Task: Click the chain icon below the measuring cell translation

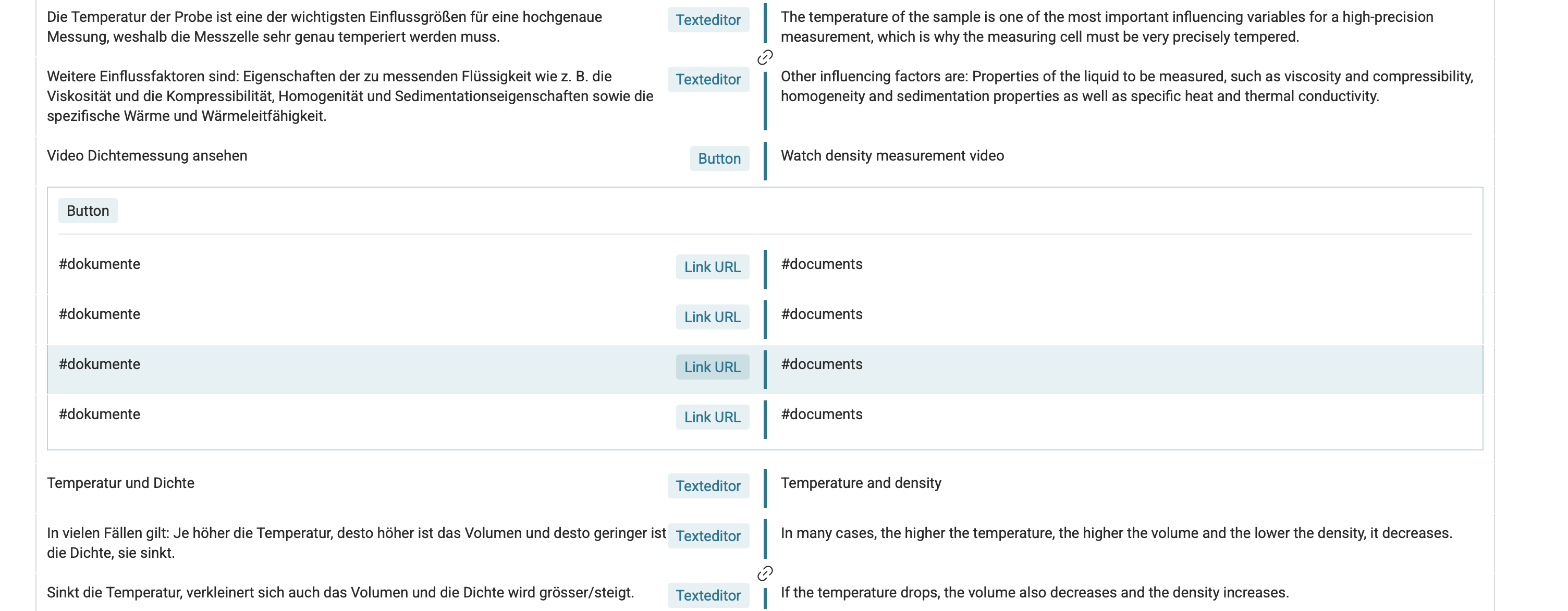Action: 765,57
